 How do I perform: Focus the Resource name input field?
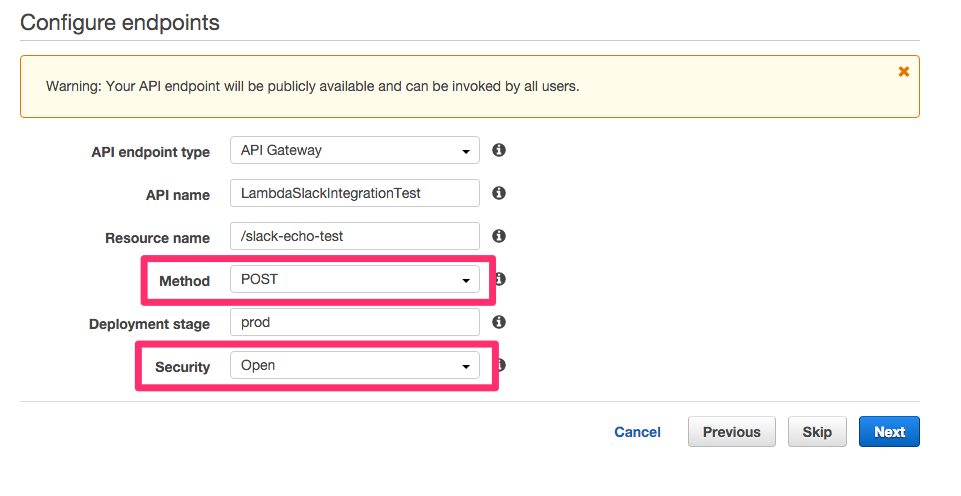click(x=354, y=236)
